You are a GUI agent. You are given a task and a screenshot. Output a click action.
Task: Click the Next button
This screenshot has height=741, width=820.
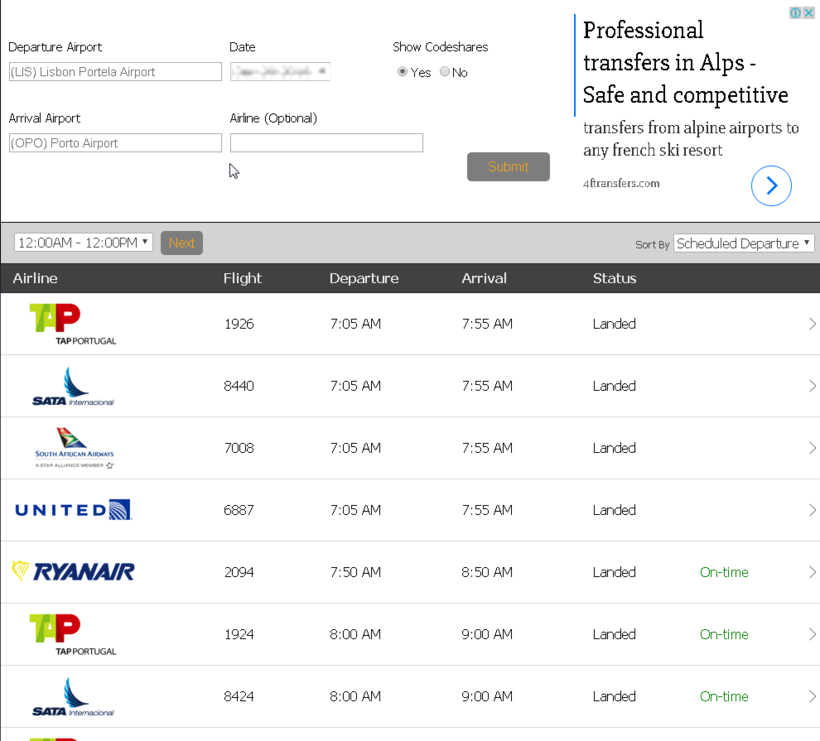pyautogui.click(x=181, y=243)
